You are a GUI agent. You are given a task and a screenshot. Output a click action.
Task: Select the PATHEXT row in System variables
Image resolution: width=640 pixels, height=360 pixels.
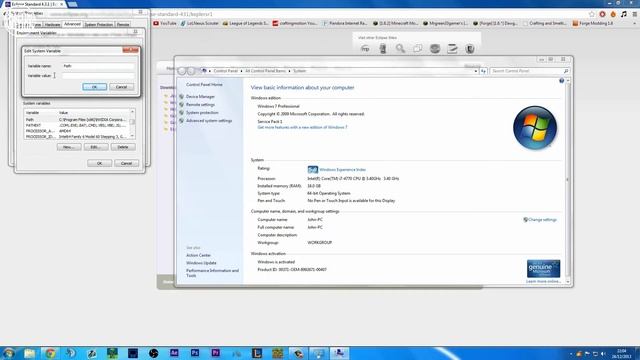pyautogui.click(x=76, y=125)
